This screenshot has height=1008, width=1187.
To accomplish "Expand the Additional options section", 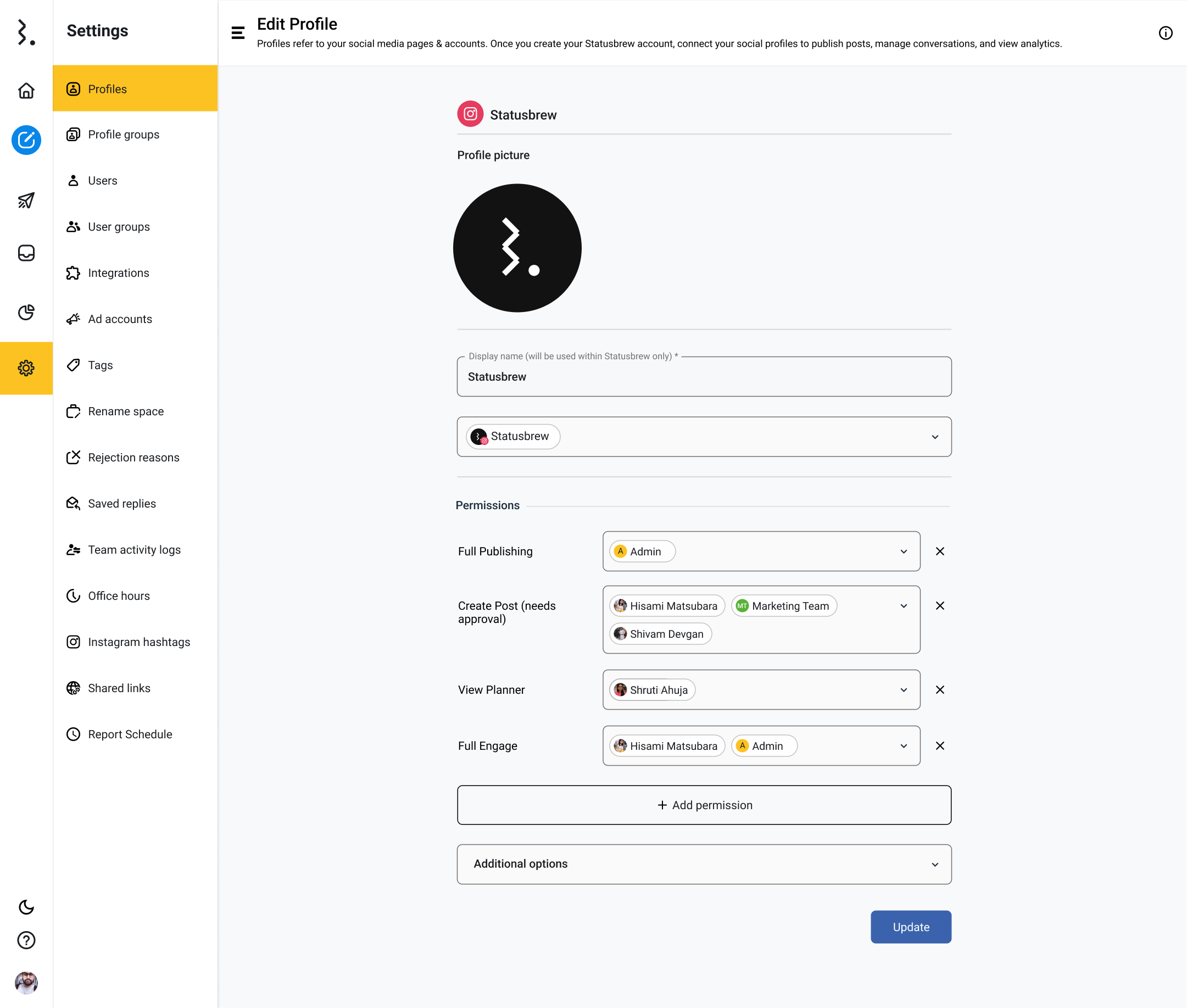I will tap(704, 864).
